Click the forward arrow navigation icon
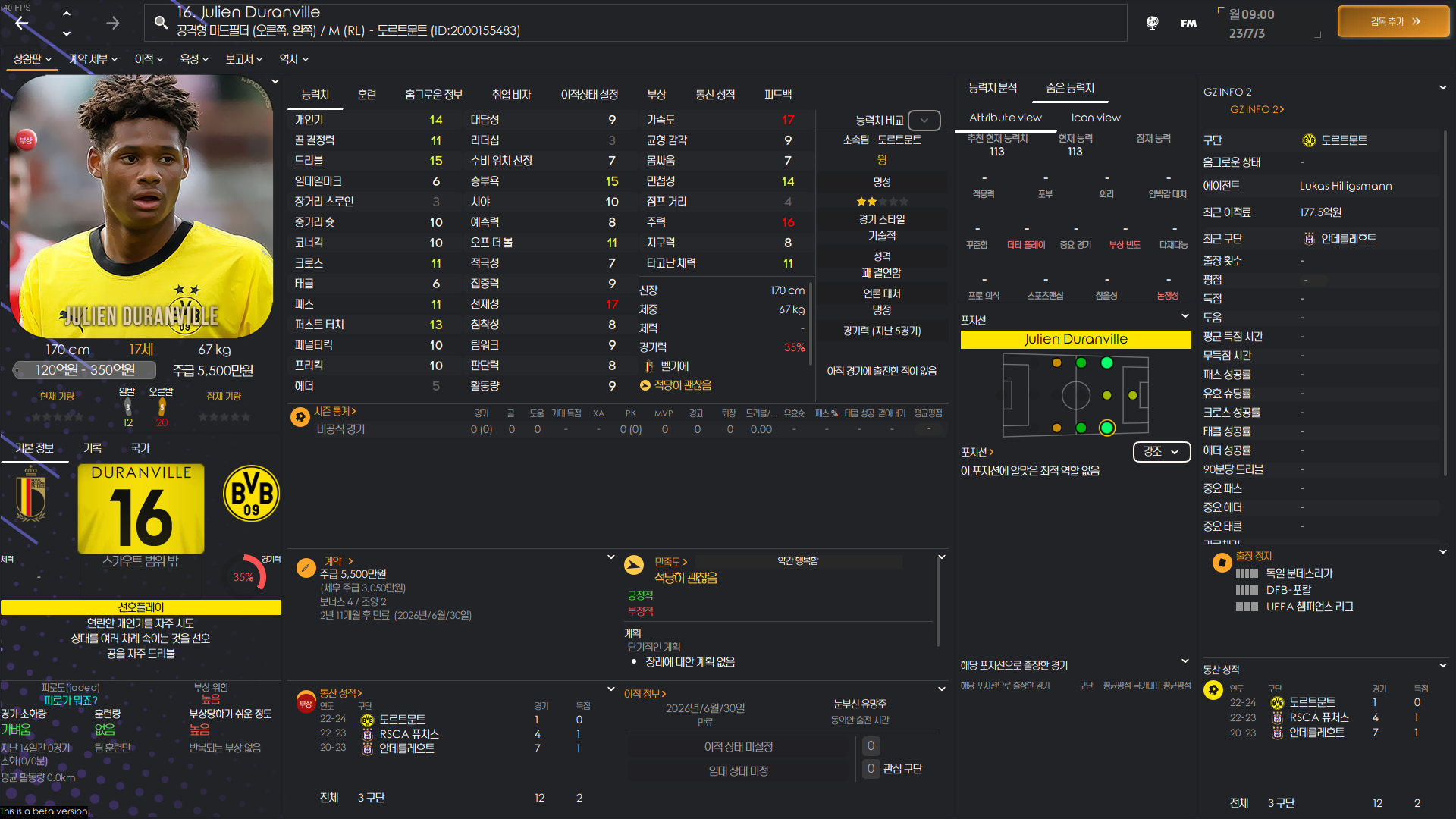The image size is (1456, 819). [113, 23]
